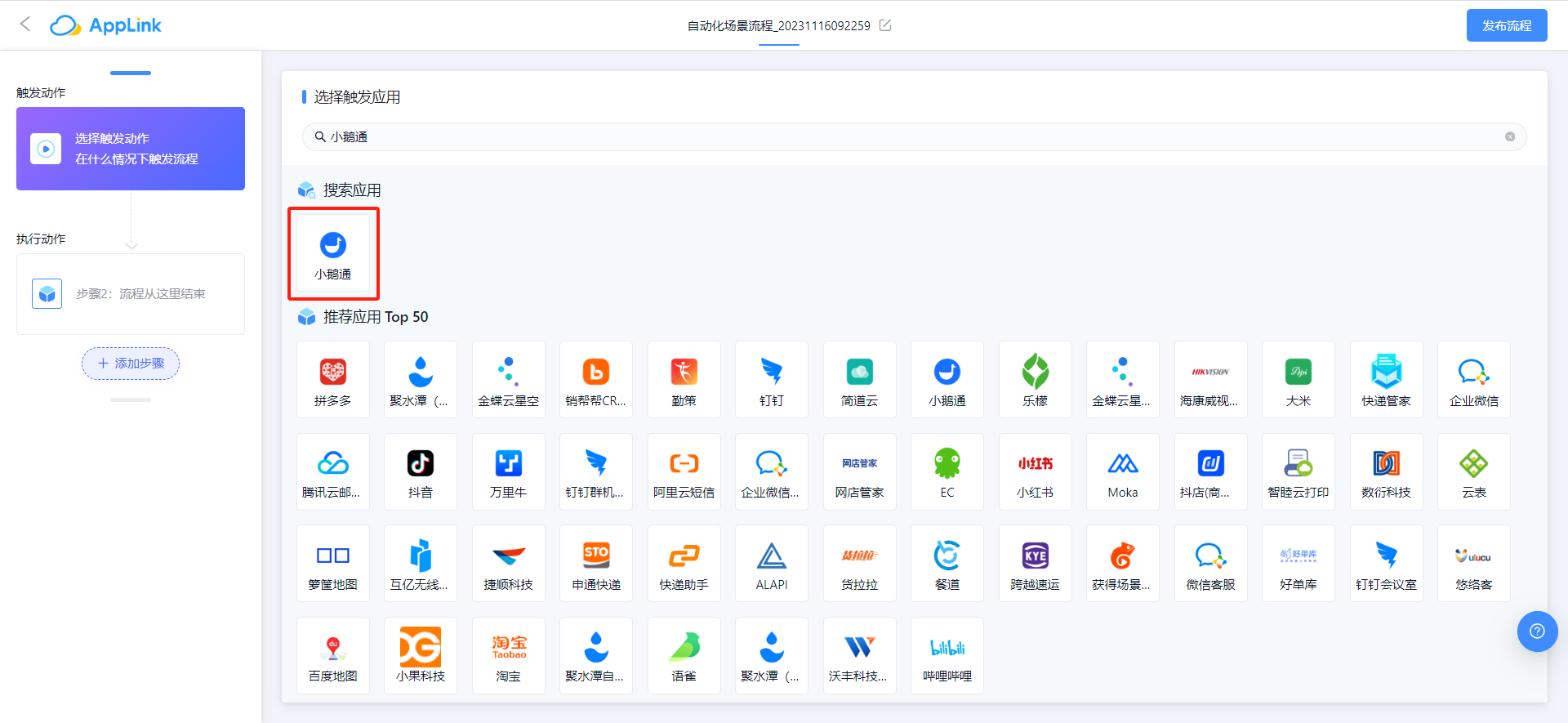The width and height of the screenshot is (1568, 723).
Task: Select the 跨越速运 app
Action: coord(1036,564)
